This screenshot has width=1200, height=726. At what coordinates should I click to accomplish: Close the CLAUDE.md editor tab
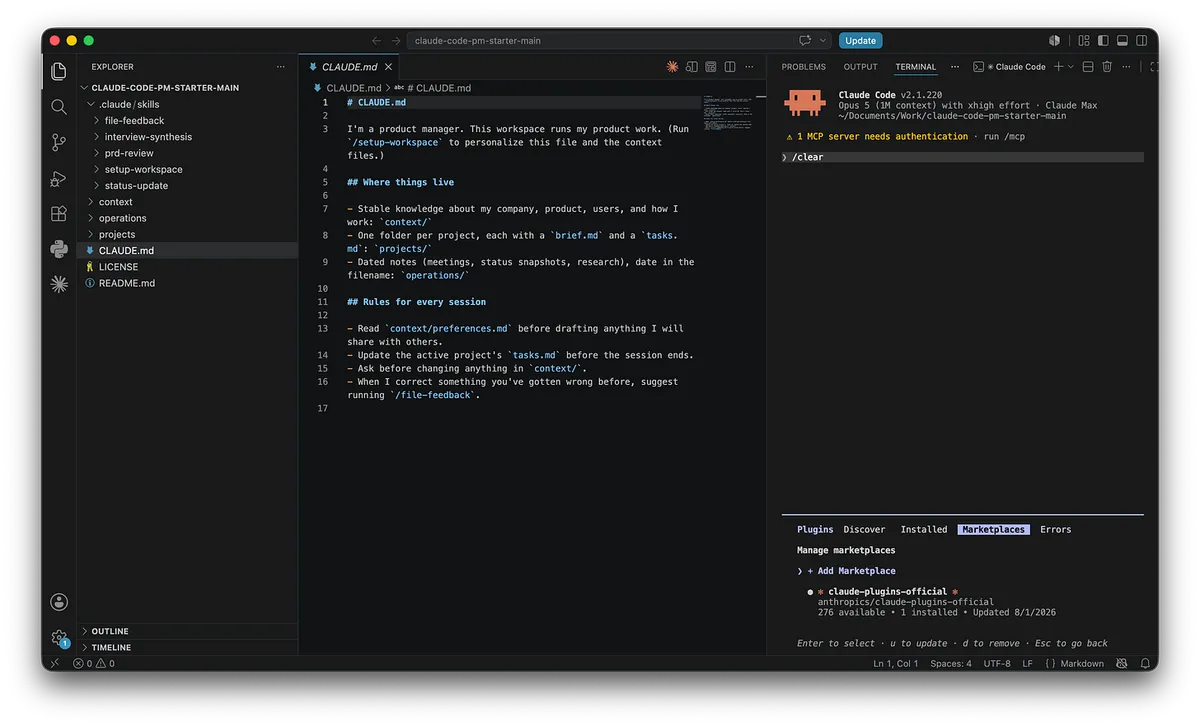[389, 67]
